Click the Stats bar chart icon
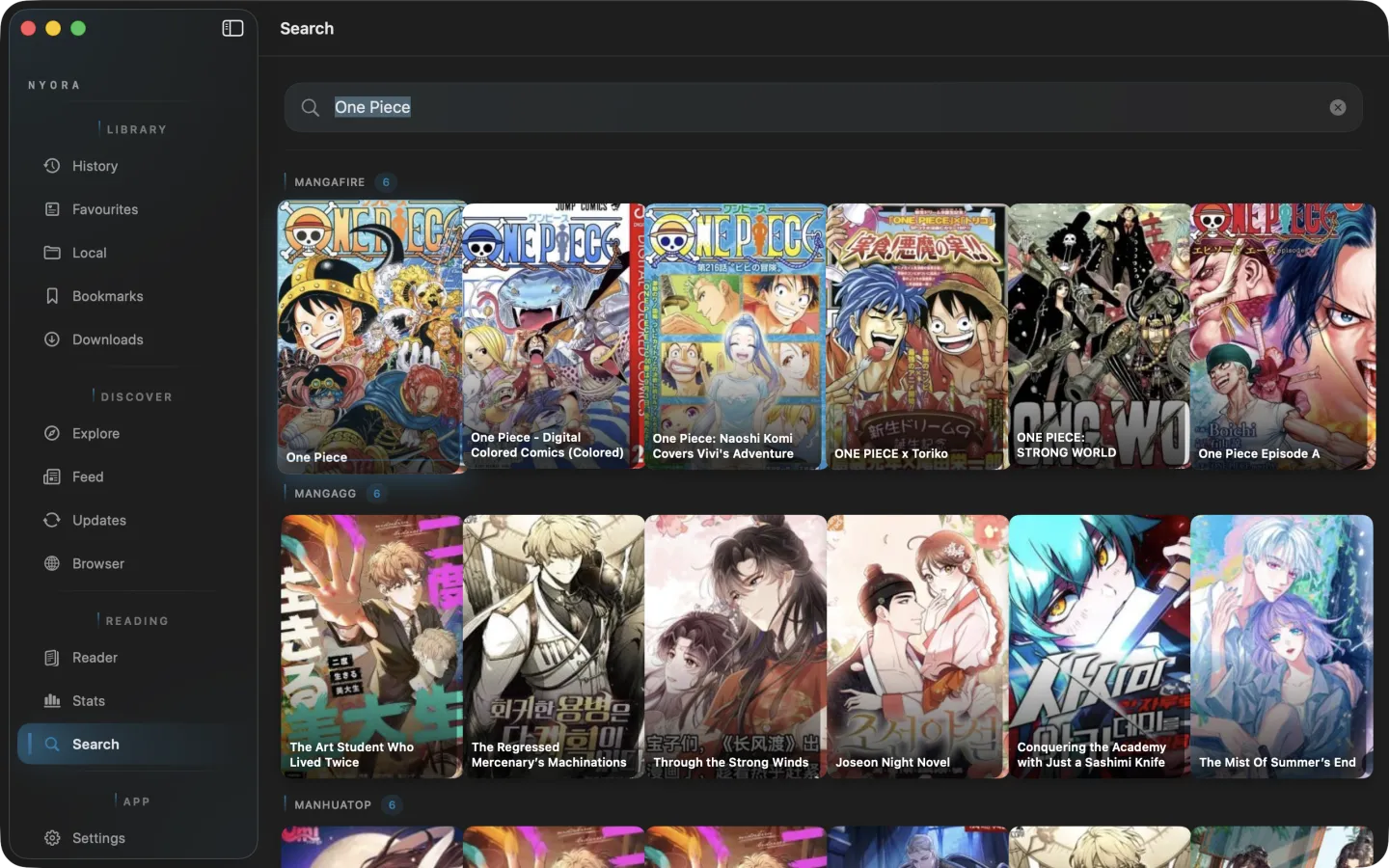The image size is (1389, 868). [x=52, y=701]
